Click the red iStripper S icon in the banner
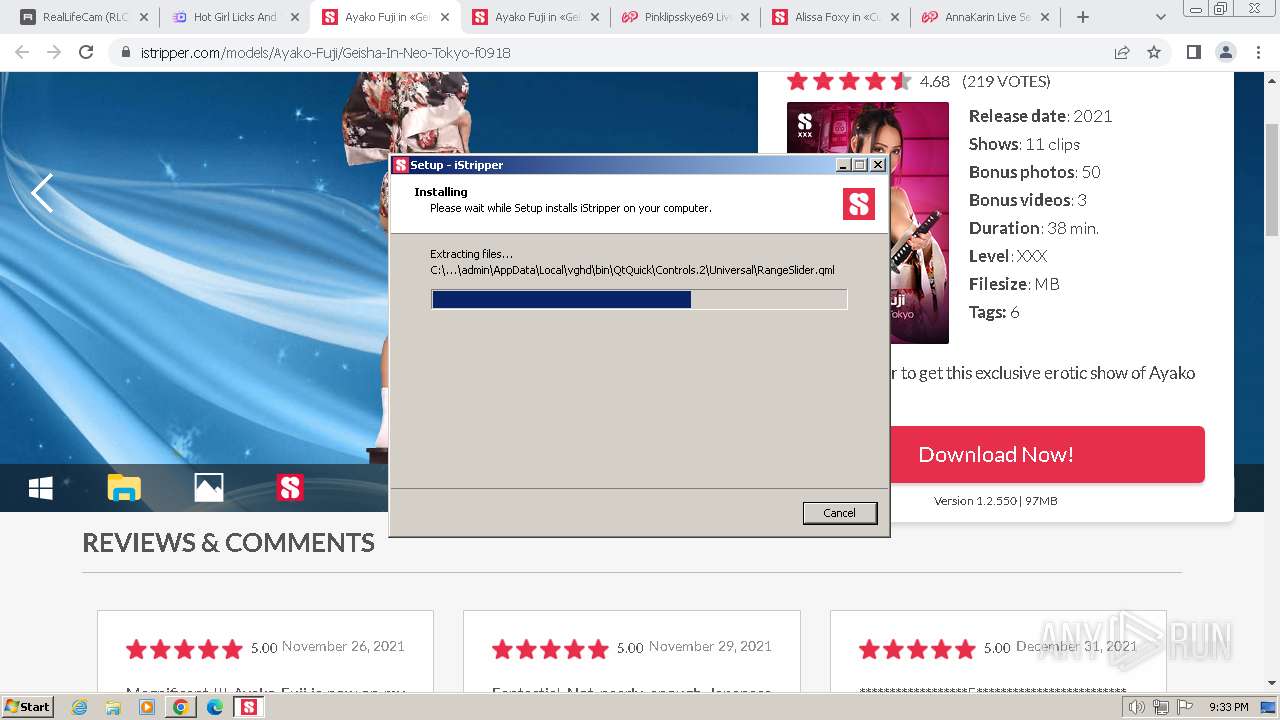This screenshot has width=1280, height=720. tap(290, 487)
